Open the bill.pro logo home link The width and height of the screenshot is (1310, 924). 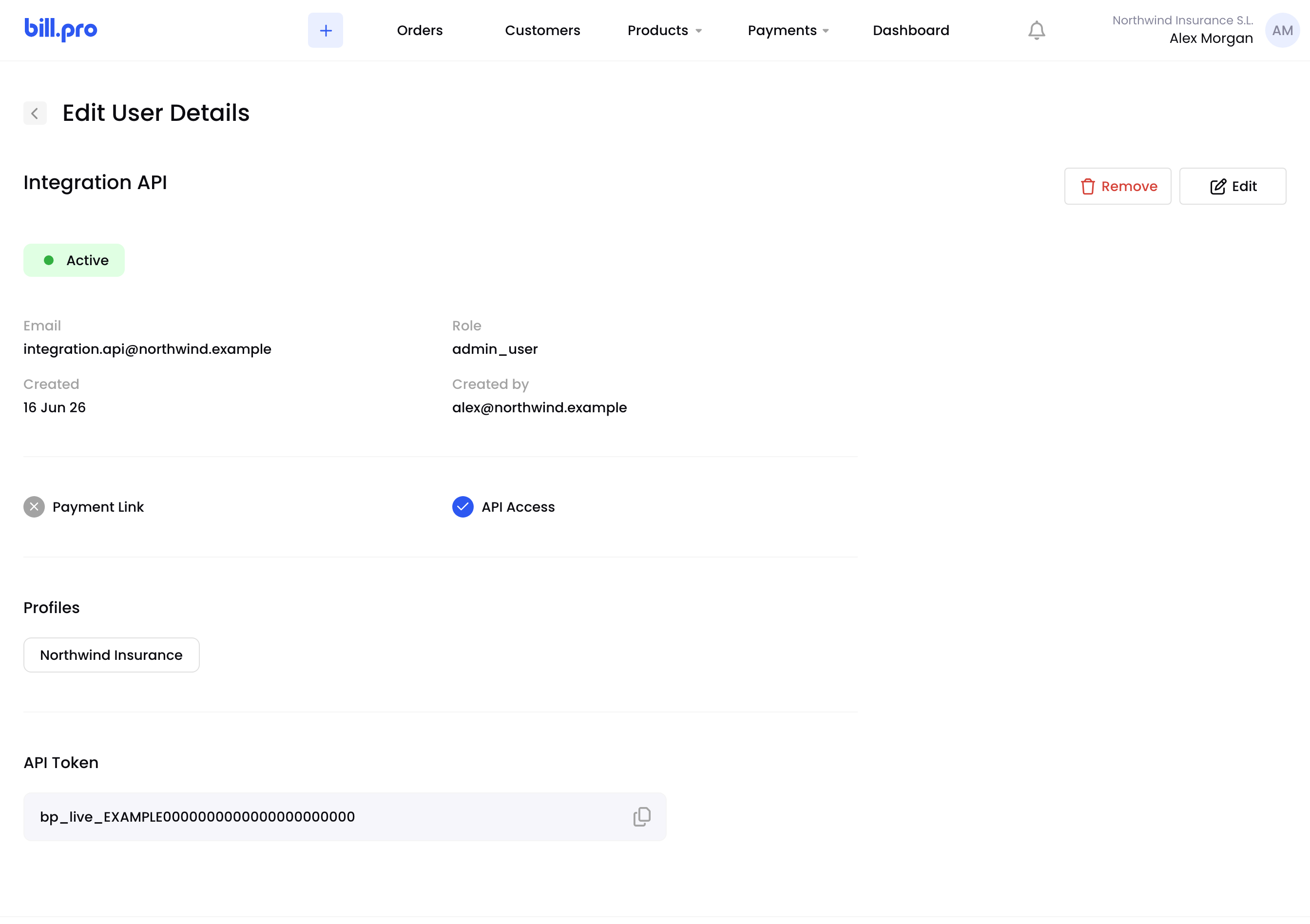60,29
